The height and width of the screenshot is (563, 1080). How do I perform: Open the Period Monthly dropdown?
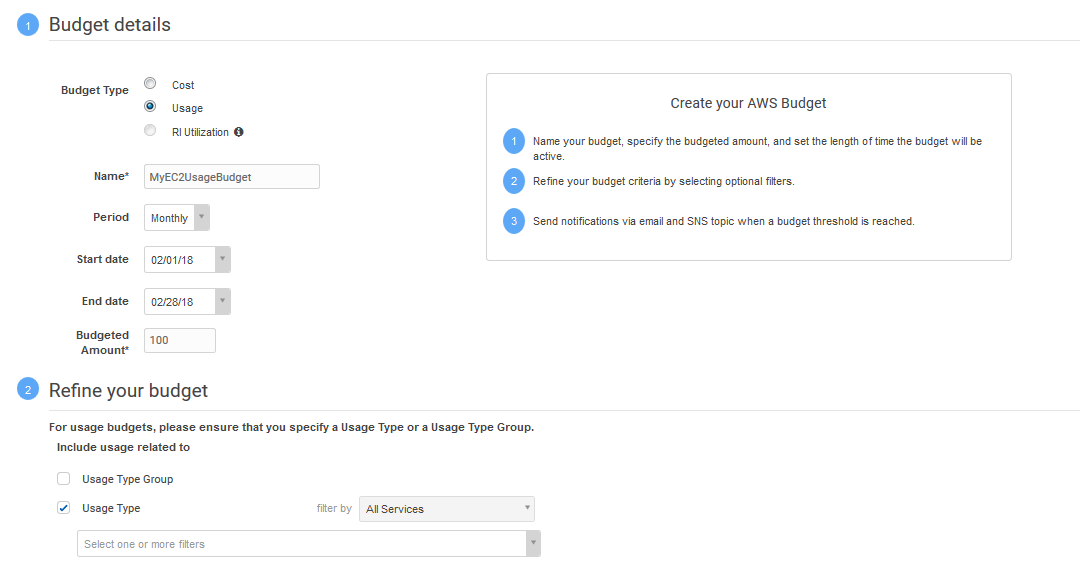[201, 218]
